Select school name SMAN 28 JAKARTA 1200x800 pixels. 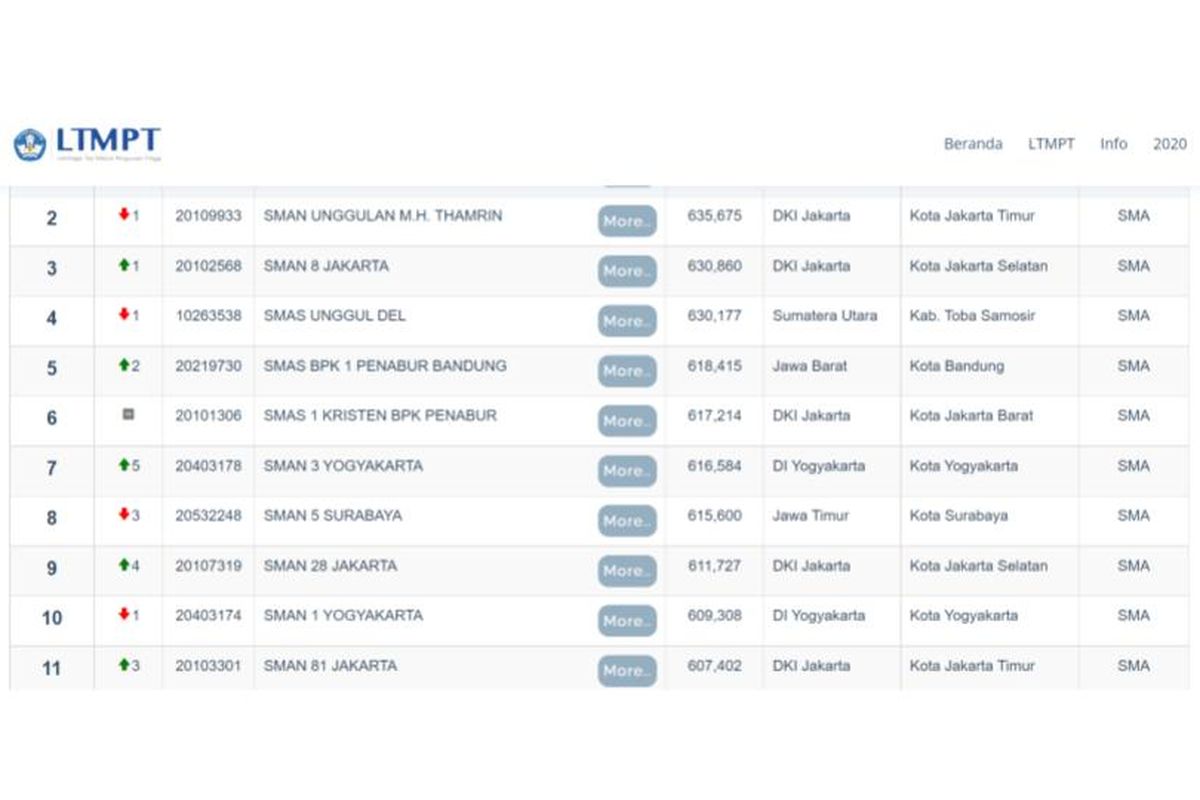click(330, 565)
